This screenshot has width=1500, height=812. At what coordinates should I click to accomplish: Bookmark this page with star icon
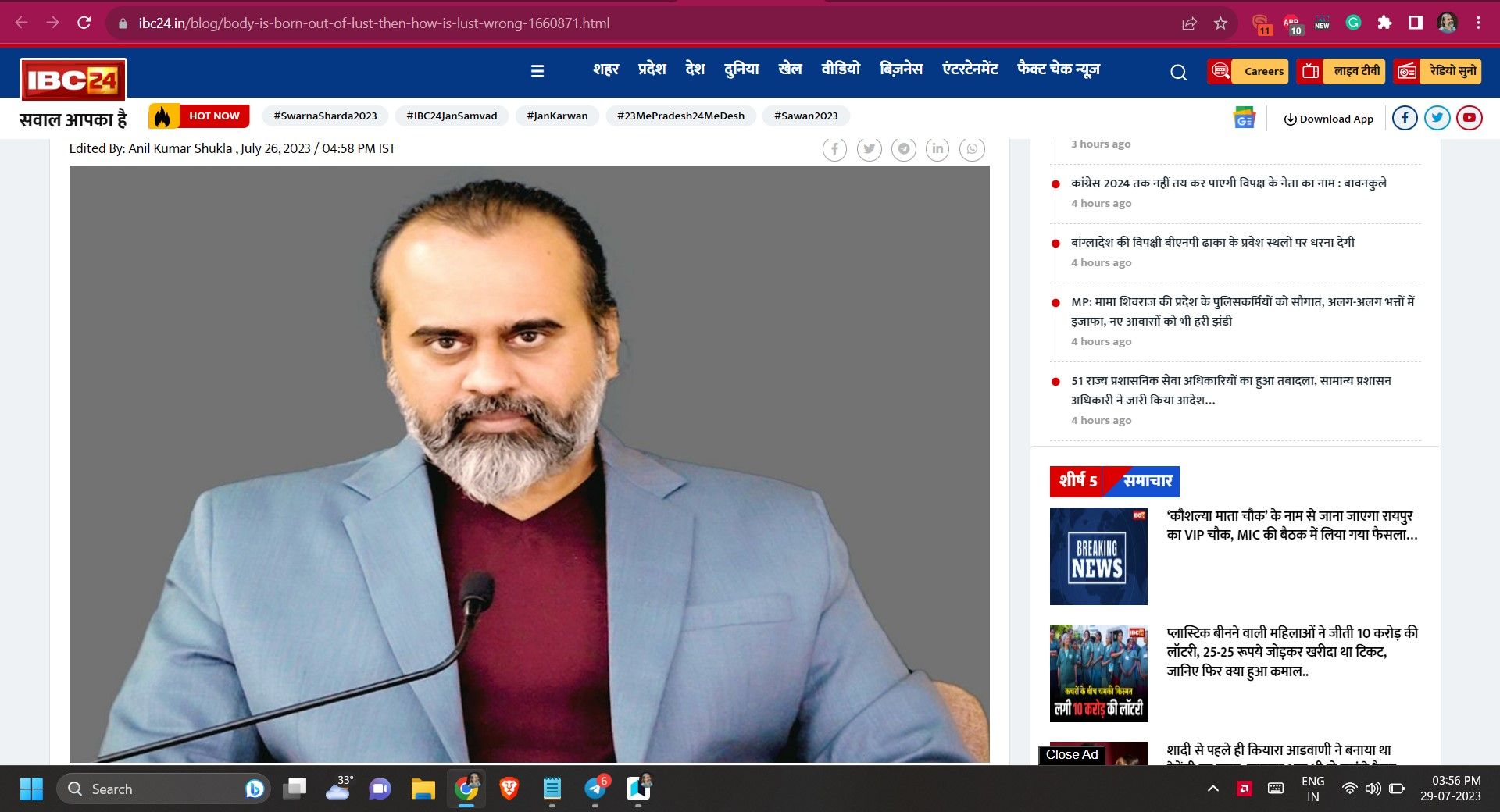(1220, 23)
